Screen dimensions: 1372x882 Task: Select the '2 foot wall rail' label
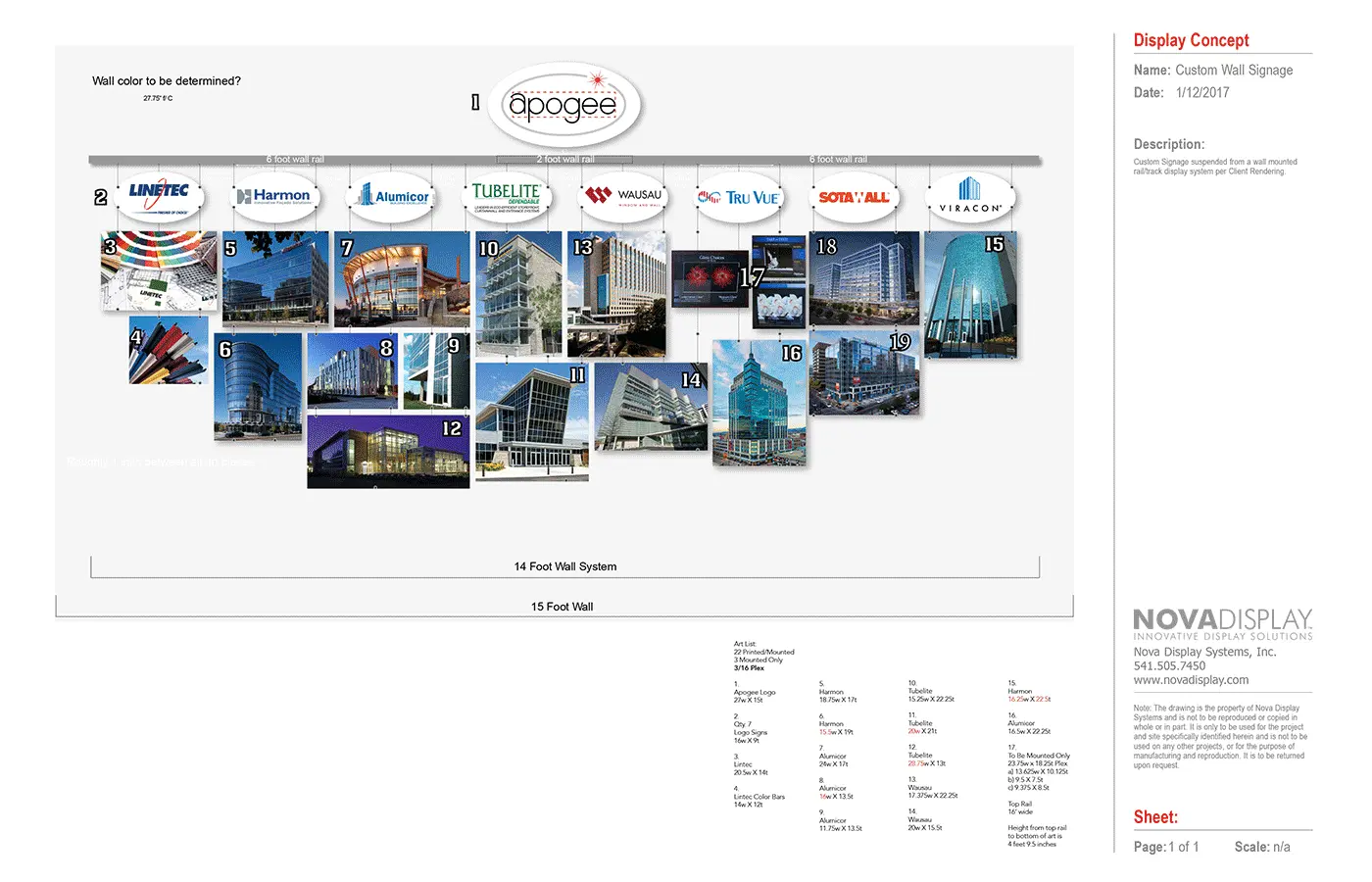click(x=565, y=159)
